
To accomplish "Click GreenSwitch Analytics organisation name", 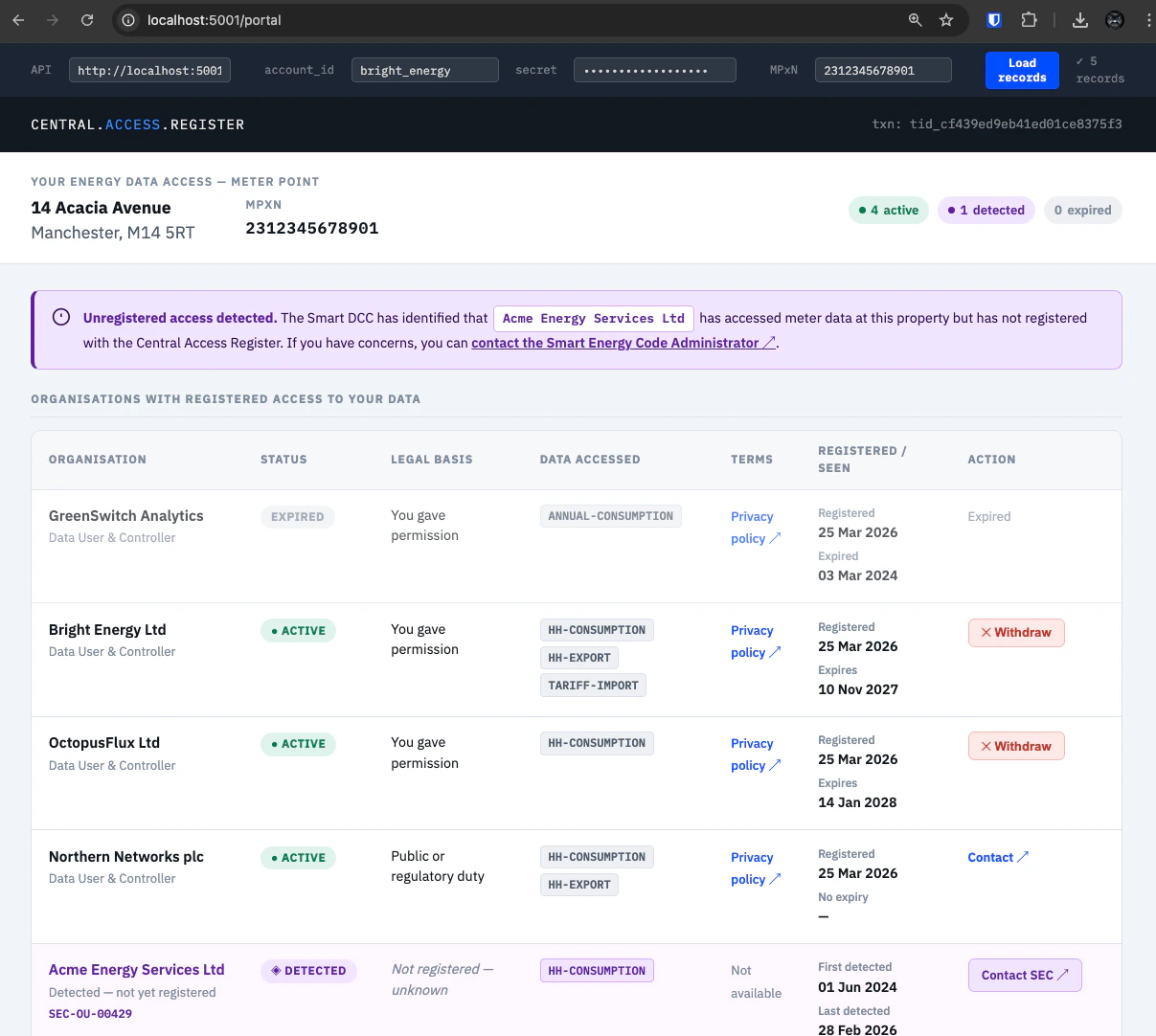I will [x=126, y=515].
